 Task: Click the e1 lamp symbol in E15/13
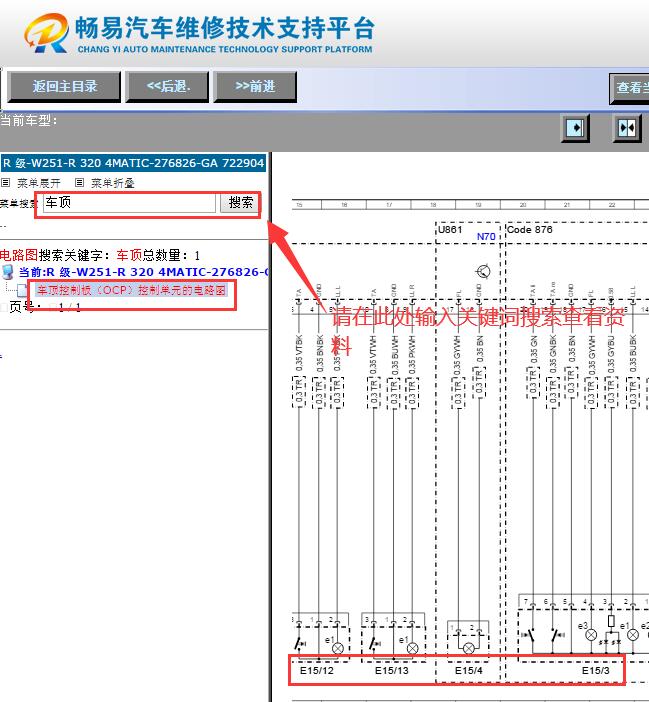pos(413,648)
